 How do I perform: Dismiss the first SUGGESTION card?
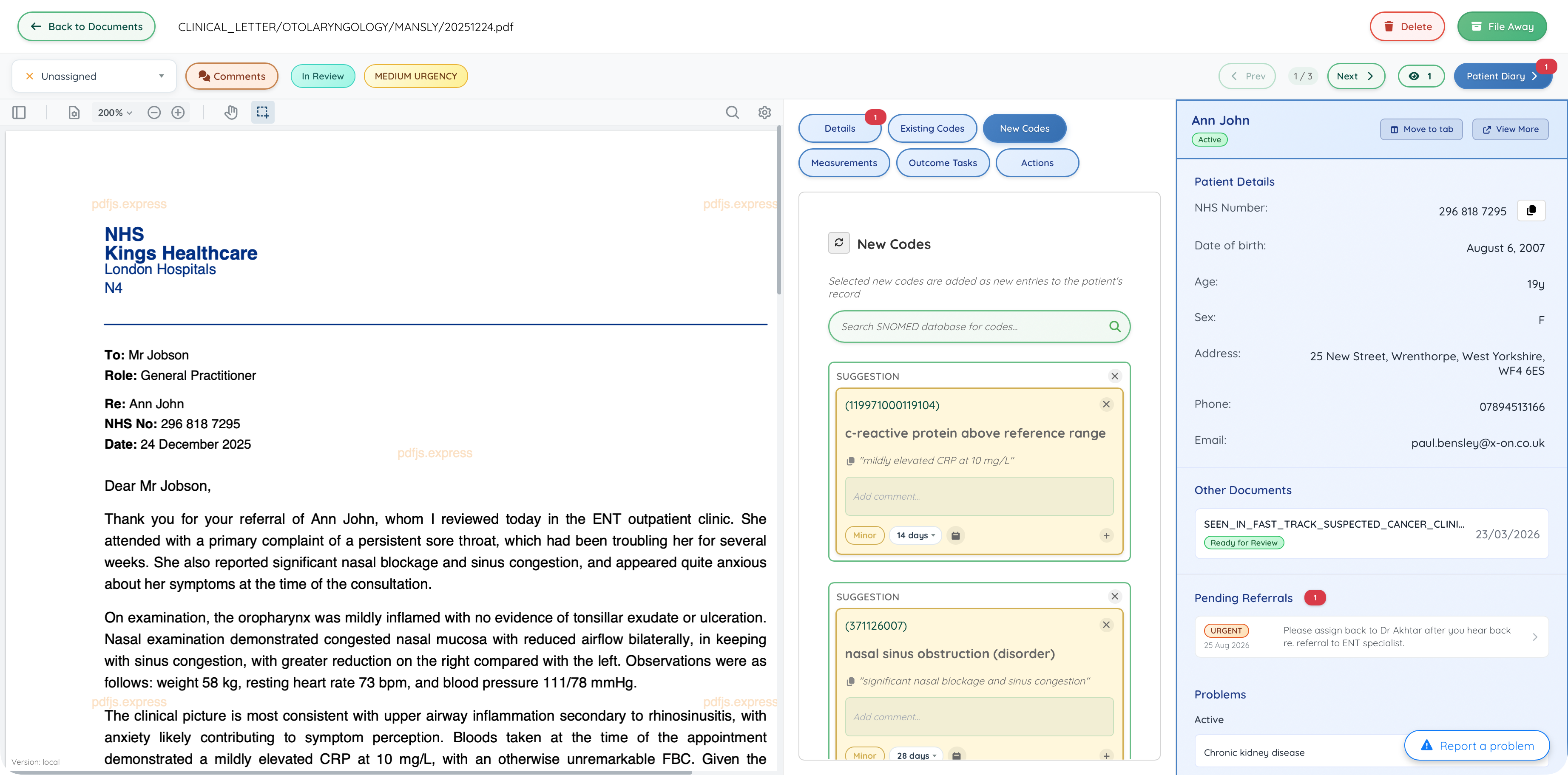[1114, 376]
